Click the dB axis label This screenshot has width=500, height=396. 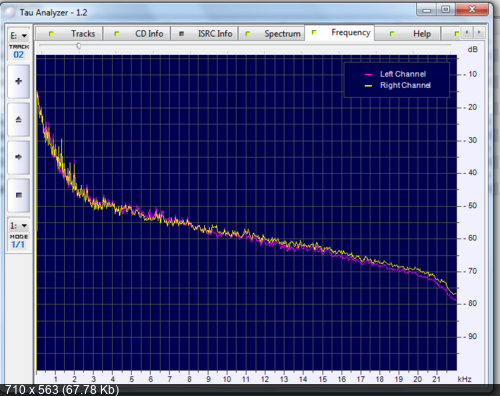click(473, 50)
